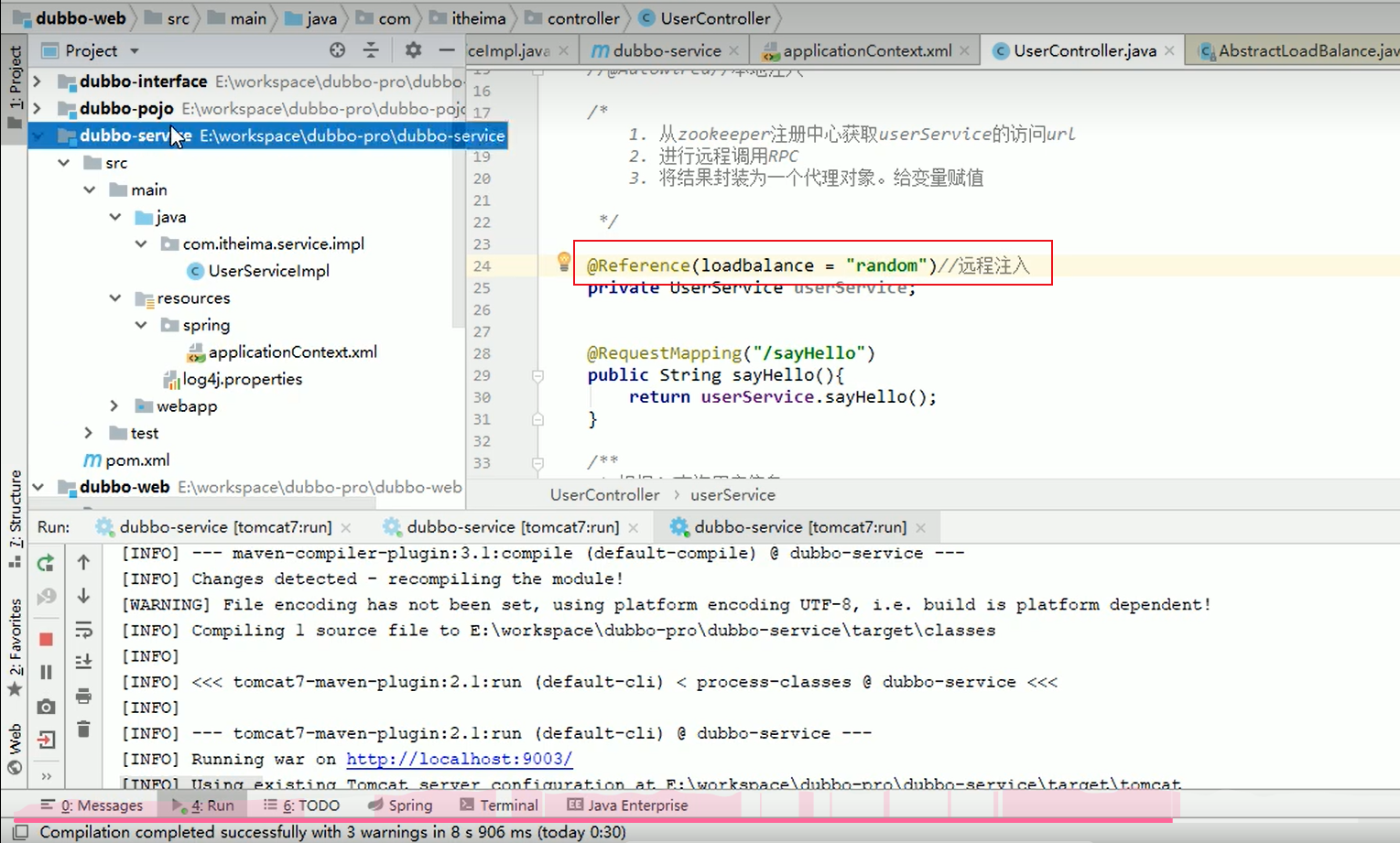The height and width of the screenshot is (843, 1400).
Task: Click tool window toggle icon in status bar
Action: click(x=19, y=832)
